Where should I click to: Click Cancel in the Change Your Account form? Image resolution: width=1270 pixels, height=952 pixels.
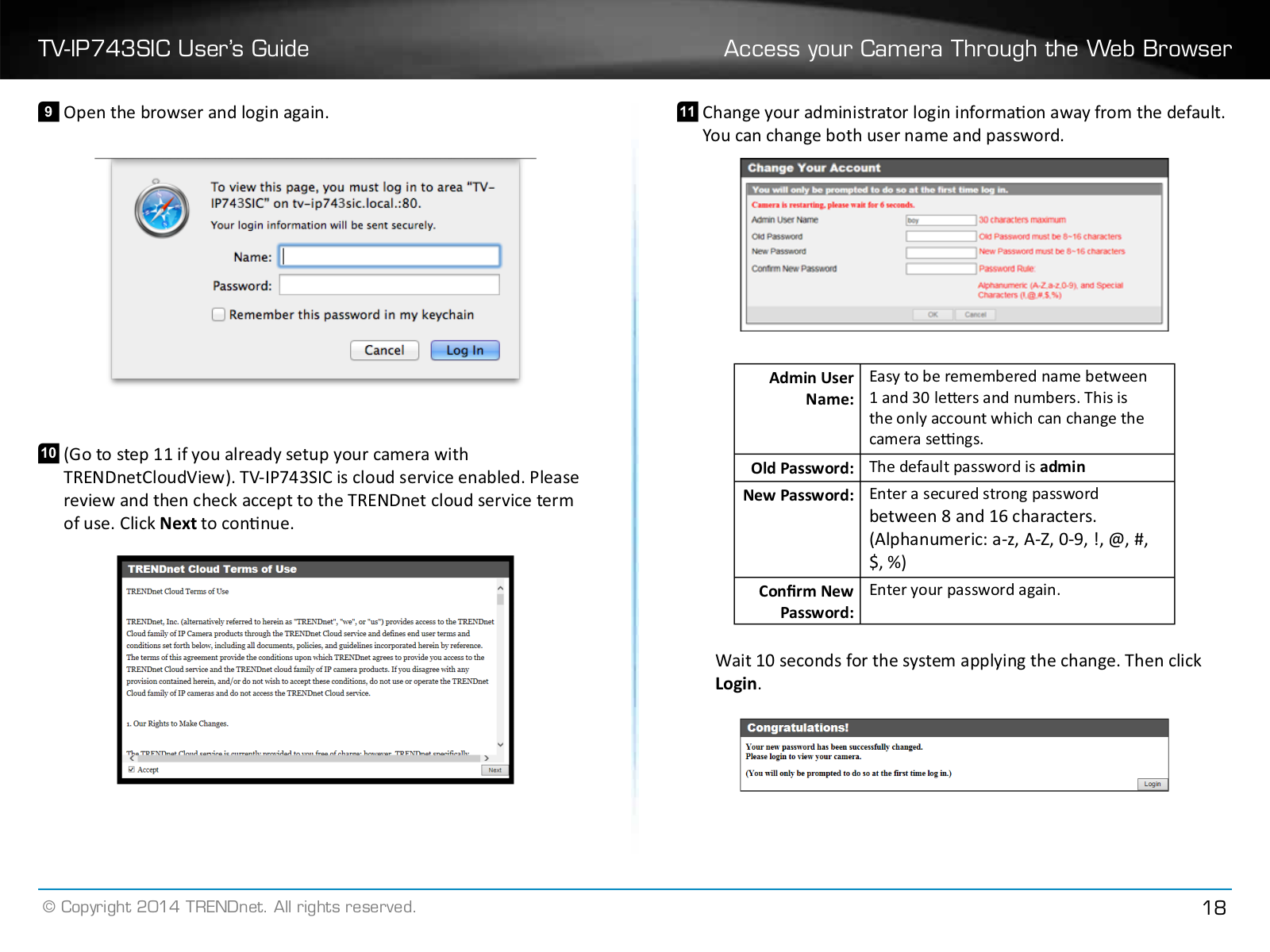point(975,314)
